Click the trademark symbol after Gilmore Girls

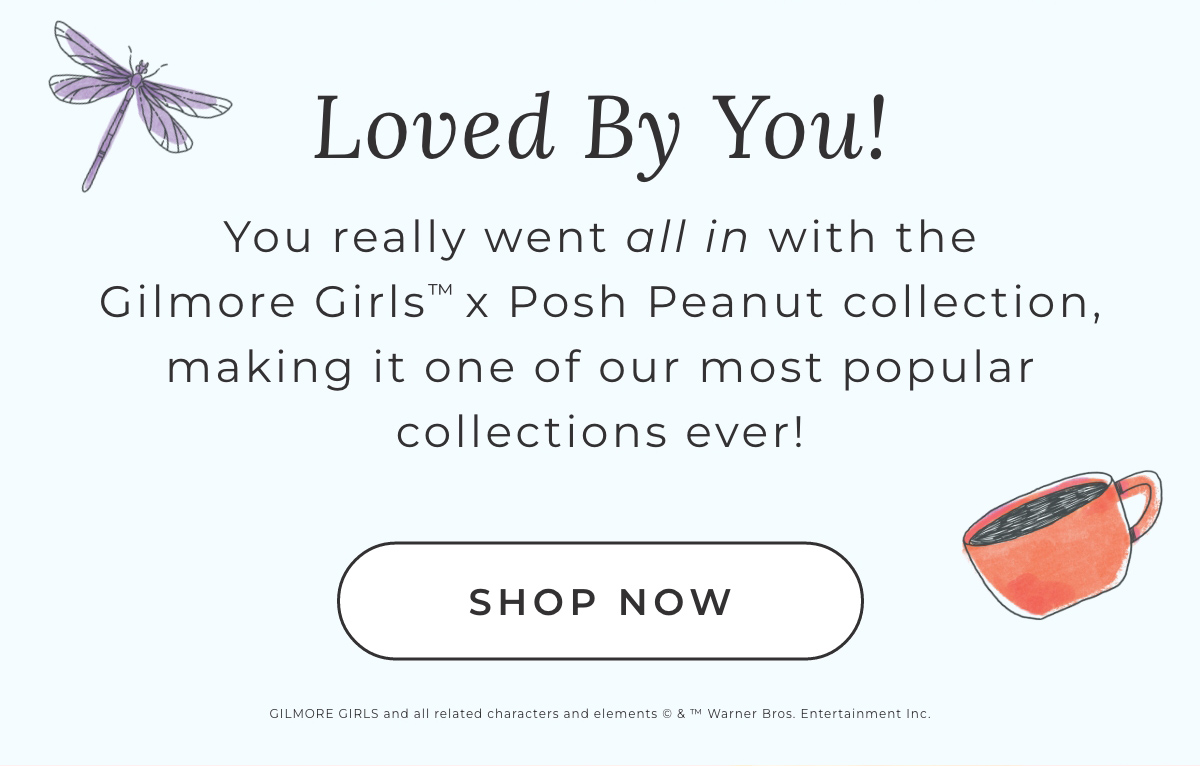[x=440, y=288]
